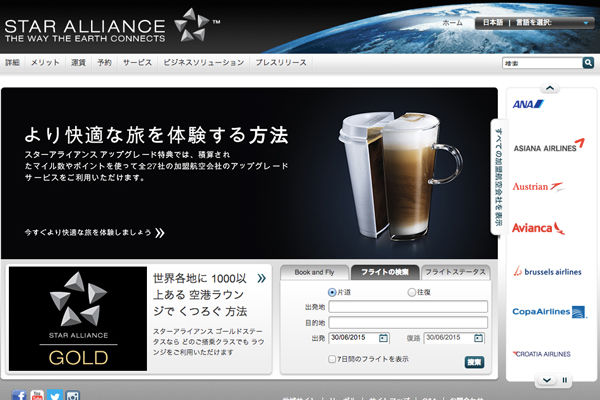Screen dimensions: 600x400
Task: Focus the site search input field
Action: pos(542,63)
